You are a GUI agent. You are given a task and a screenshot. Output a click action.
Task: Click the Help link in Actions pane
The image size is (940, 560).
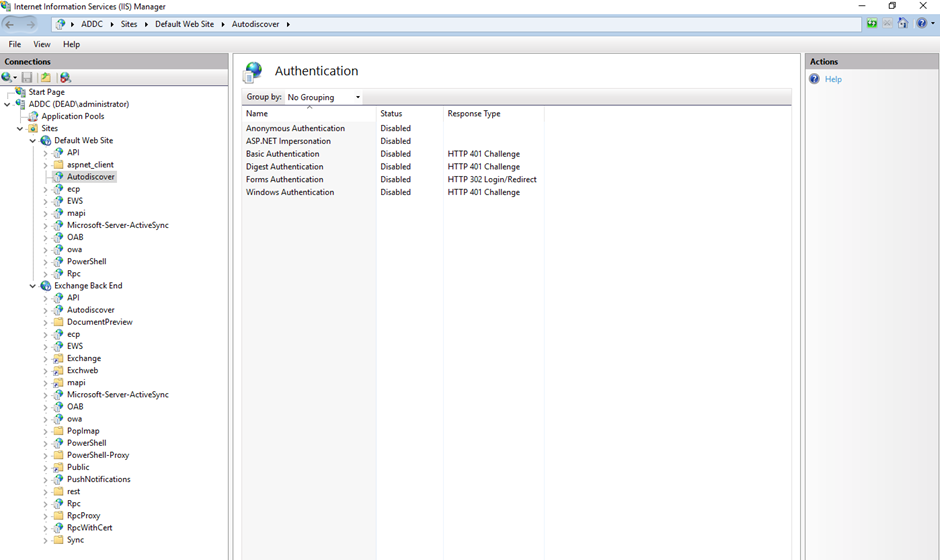point(833,79)
